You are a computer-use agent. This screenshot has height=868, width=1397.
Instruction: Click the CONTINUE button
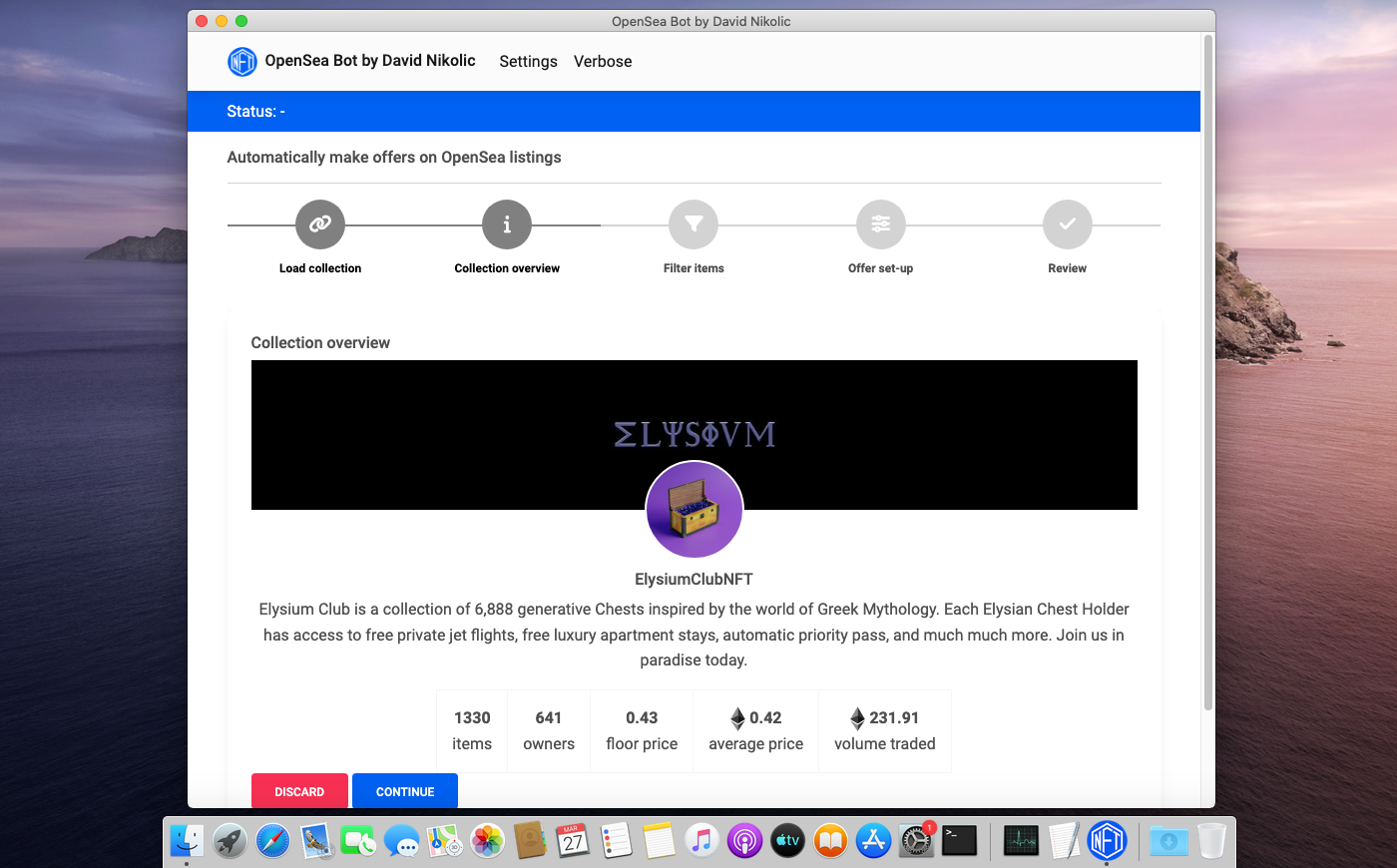[405, 791]
